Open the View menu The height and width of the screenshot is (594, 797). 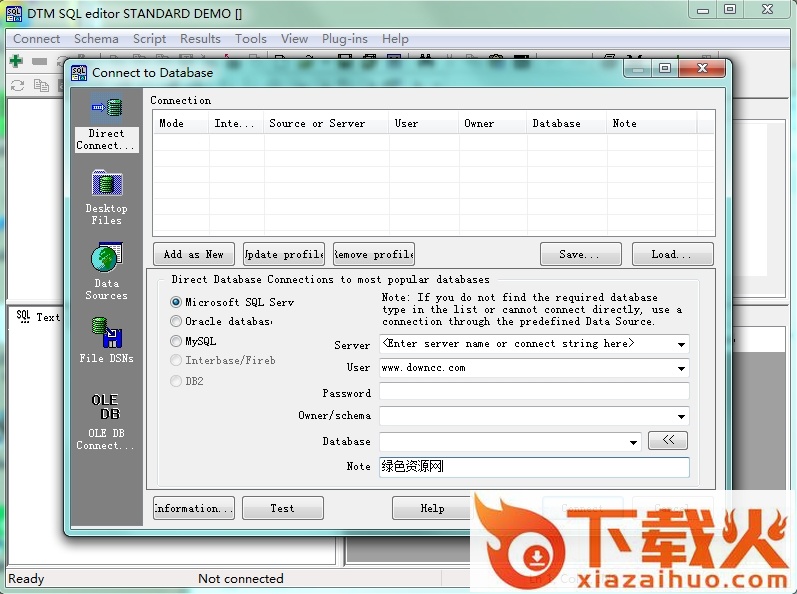tap(294, 39)
